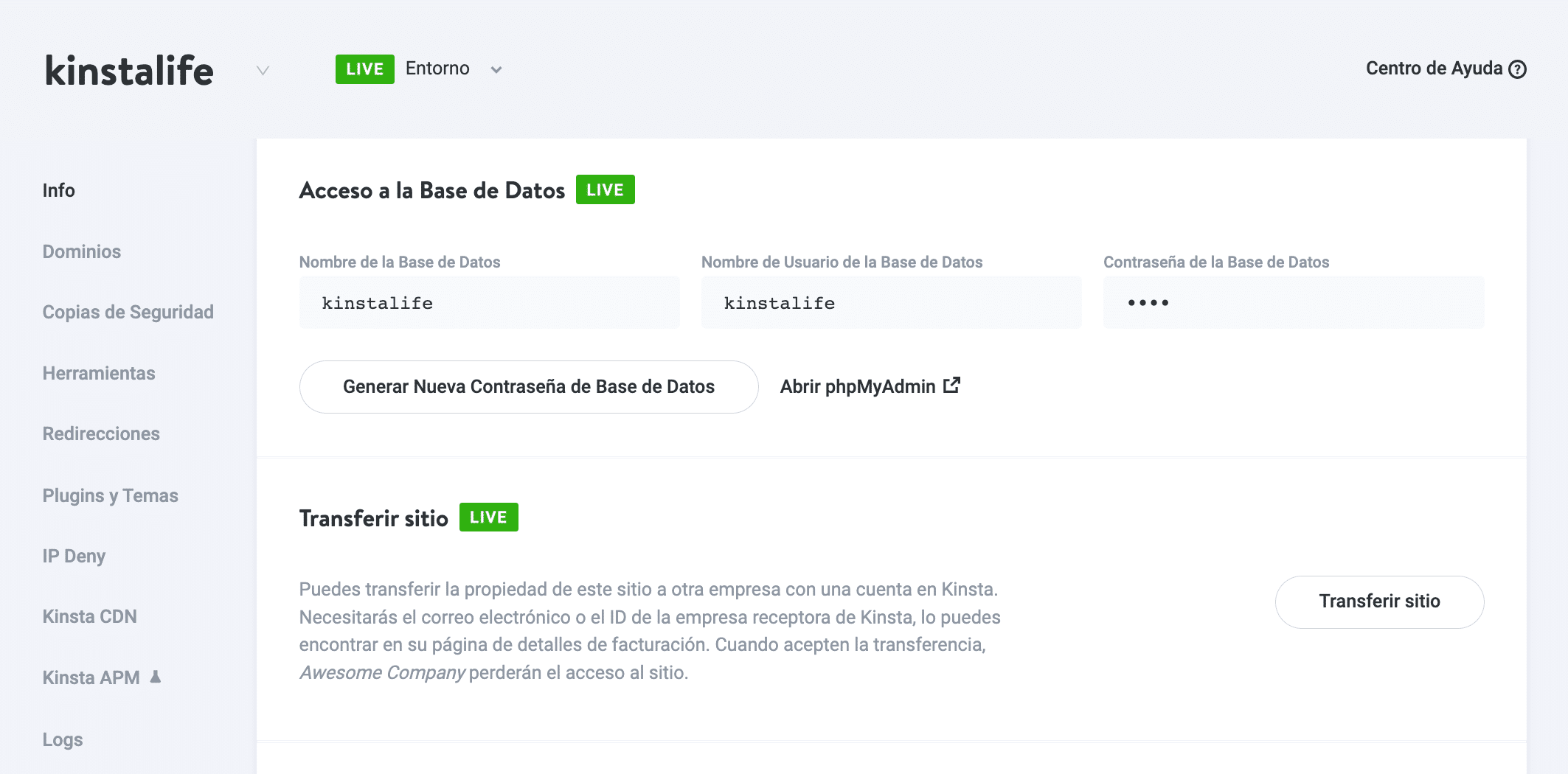Open the Kinsta CDN page
1568x774 pixels.
pyautogui.click(x=89, y=616)
